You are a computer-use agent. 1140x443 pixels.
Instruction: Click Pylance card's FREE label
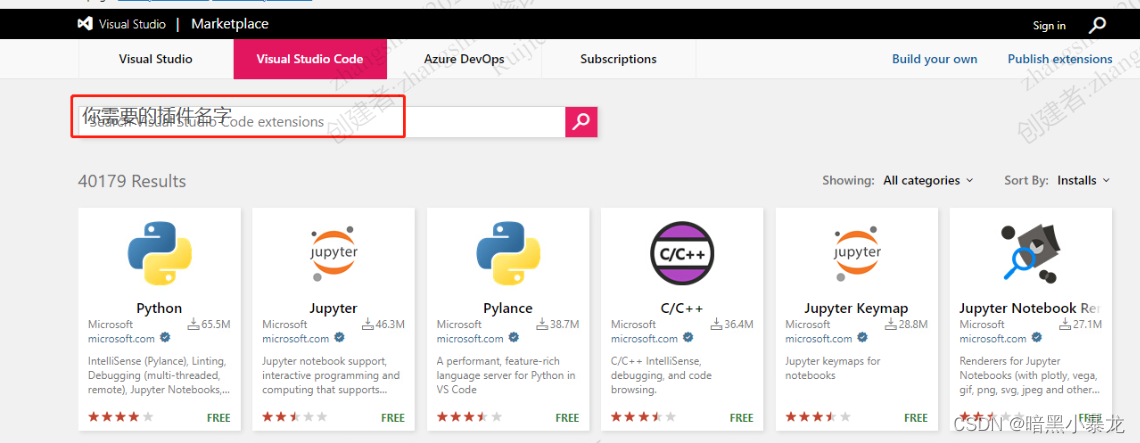coord(568,418)
